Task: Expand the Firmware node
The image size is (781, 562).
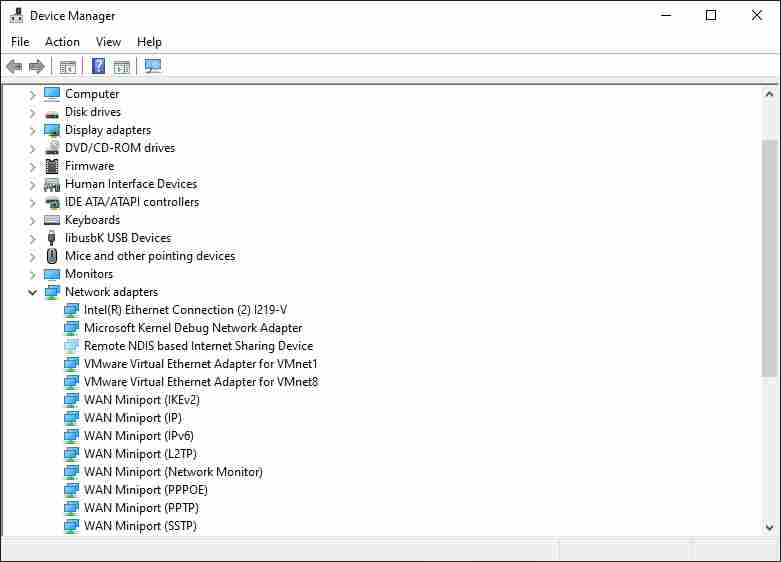Action: (x=32, y=166)
